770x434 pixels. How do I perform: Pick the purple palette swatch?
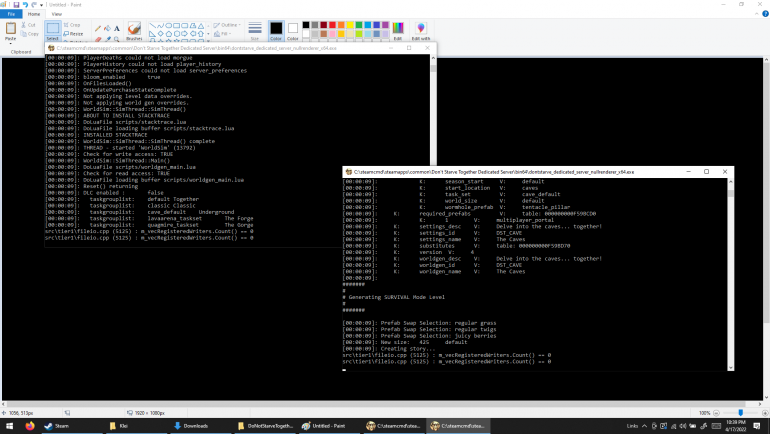click(x=385, y=25)
